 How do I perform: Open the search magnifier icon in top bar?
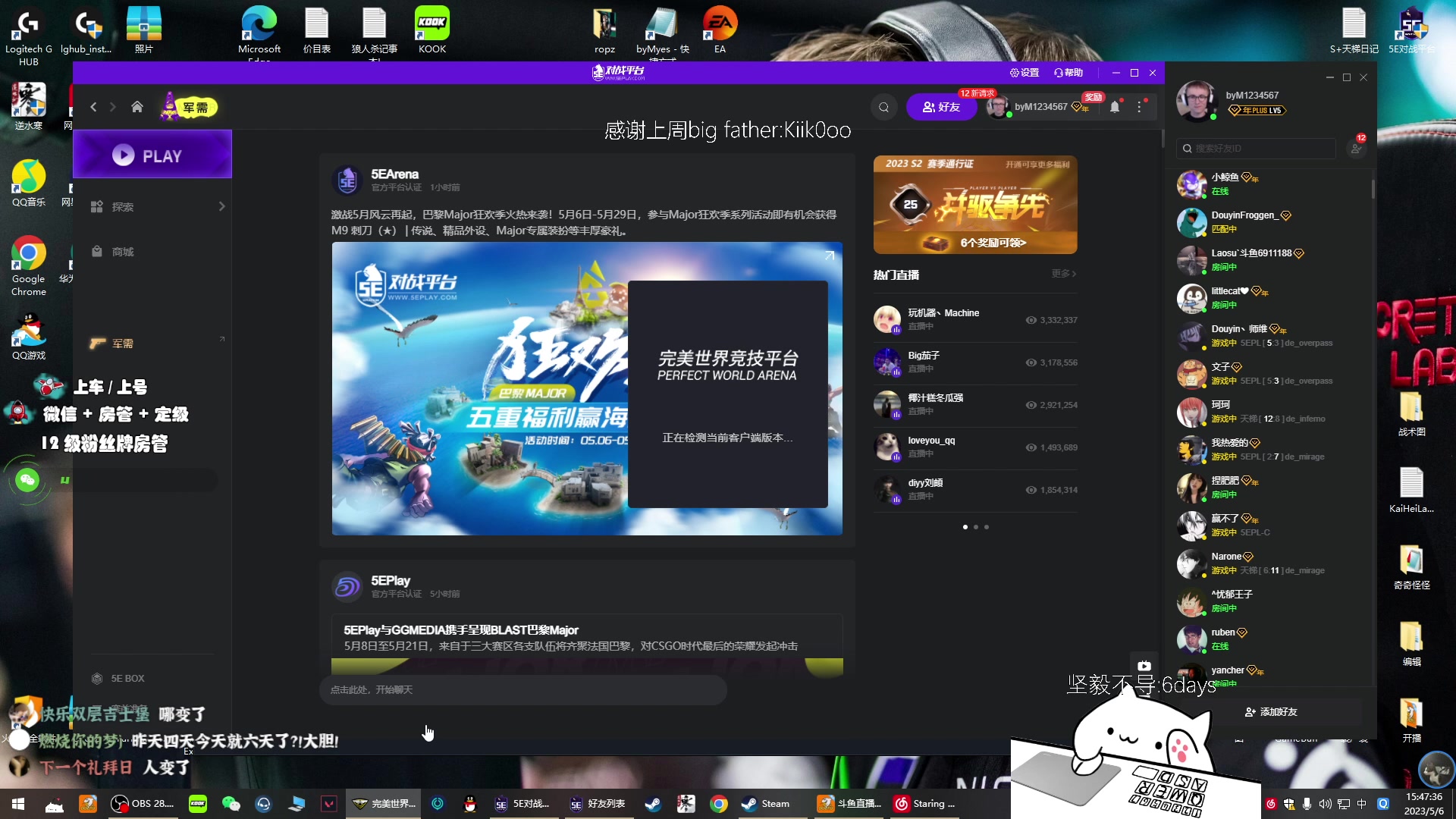883,107
